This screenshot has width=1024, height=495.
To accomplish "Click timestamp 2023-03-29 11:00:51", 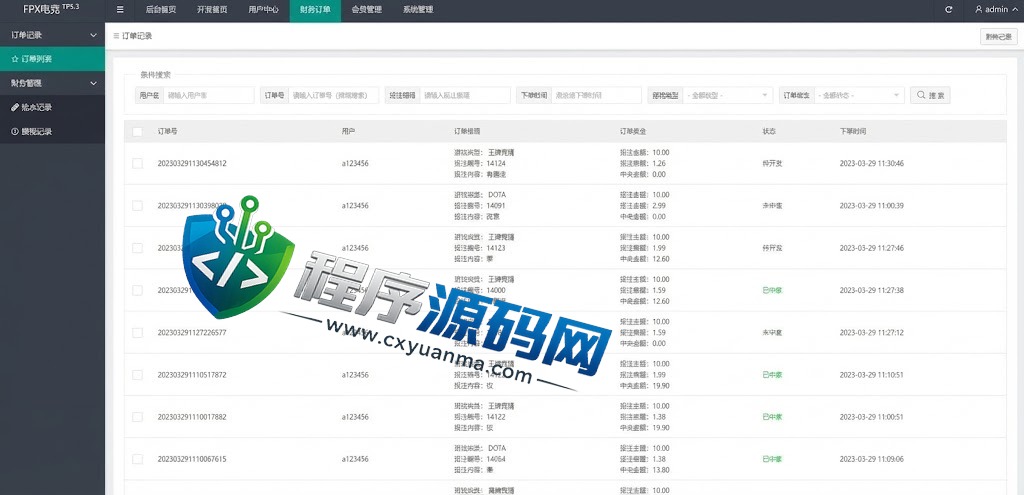I will pos(872,417).
